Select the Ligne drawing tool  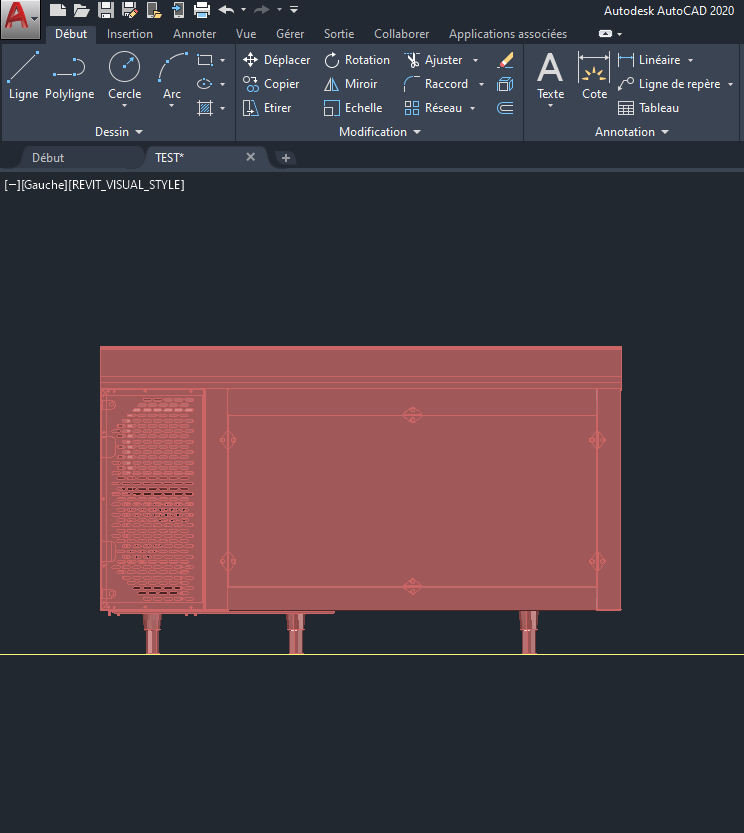[23, 76]
